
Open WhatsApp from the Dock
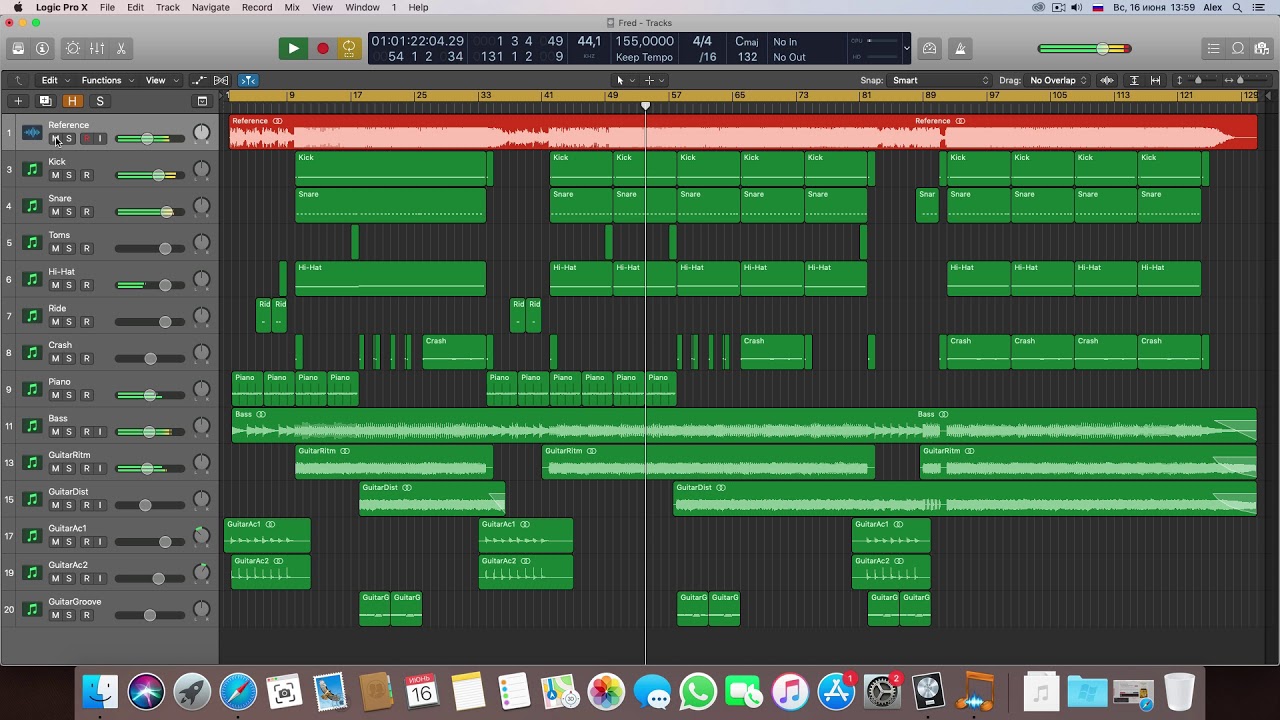(698, 691)
